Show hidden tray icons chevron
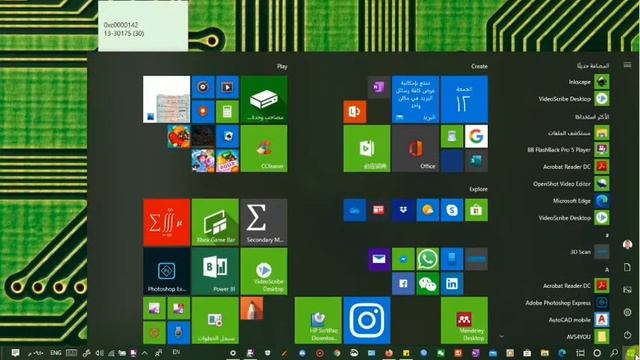The height and width of the screenshot is (360, 640). click(x=144, y=353)
